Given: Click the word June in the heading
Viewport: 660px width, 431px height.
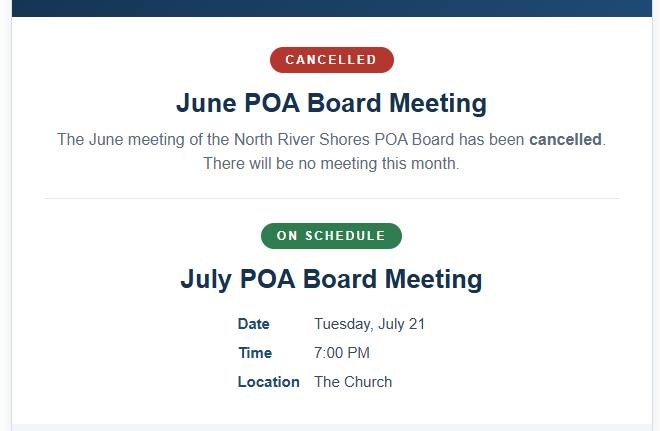Looking at the screenshot, I should [x=206, y=103].
